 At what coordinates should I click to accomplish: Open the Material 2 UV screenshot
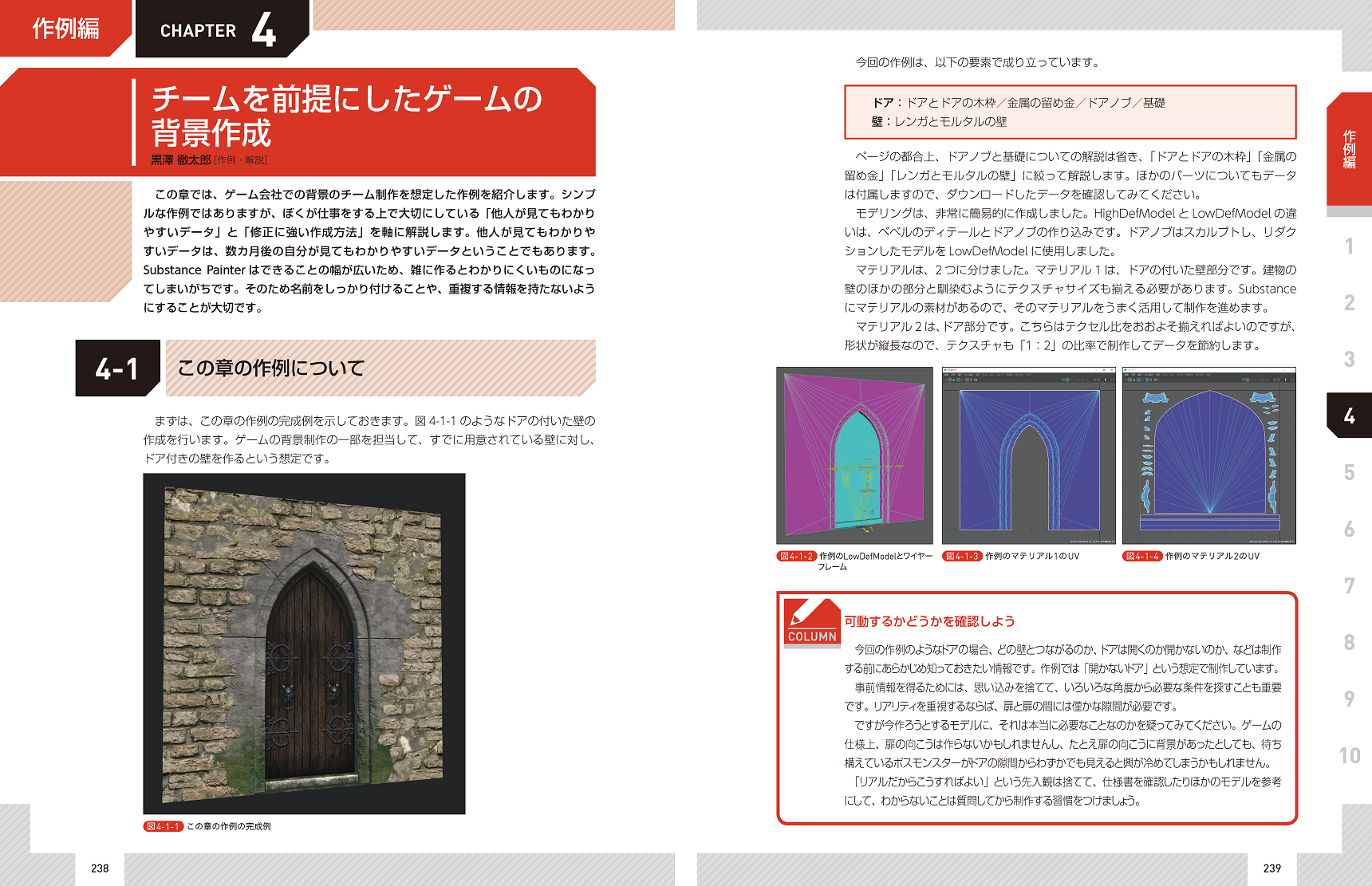(1208, 455)
